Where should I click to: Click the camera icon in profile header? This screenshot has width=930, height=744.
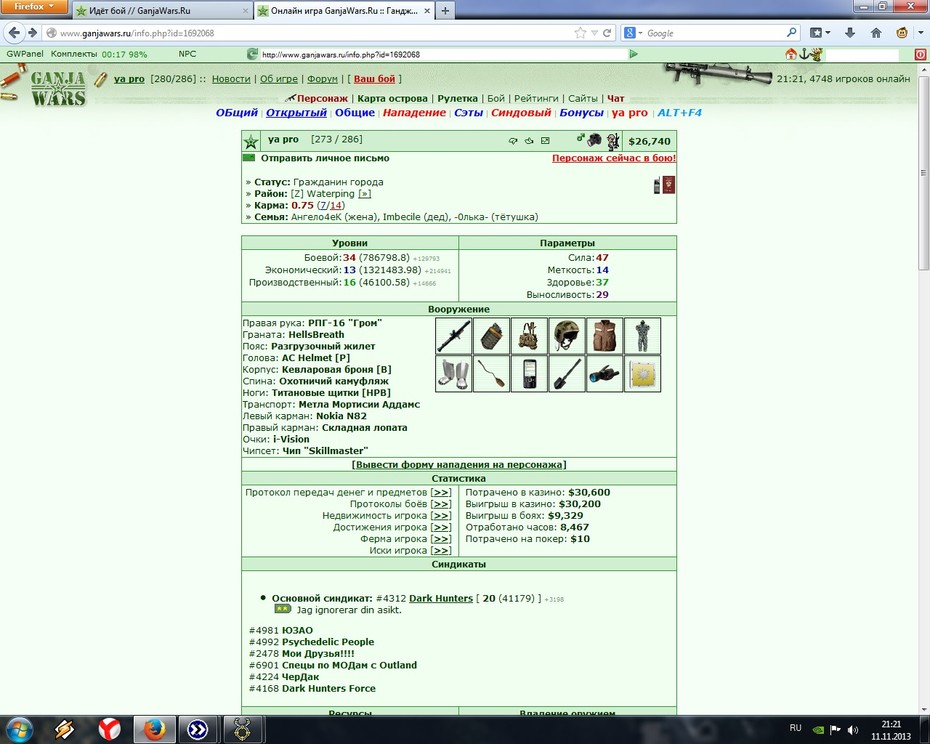[x=594, y=140]
